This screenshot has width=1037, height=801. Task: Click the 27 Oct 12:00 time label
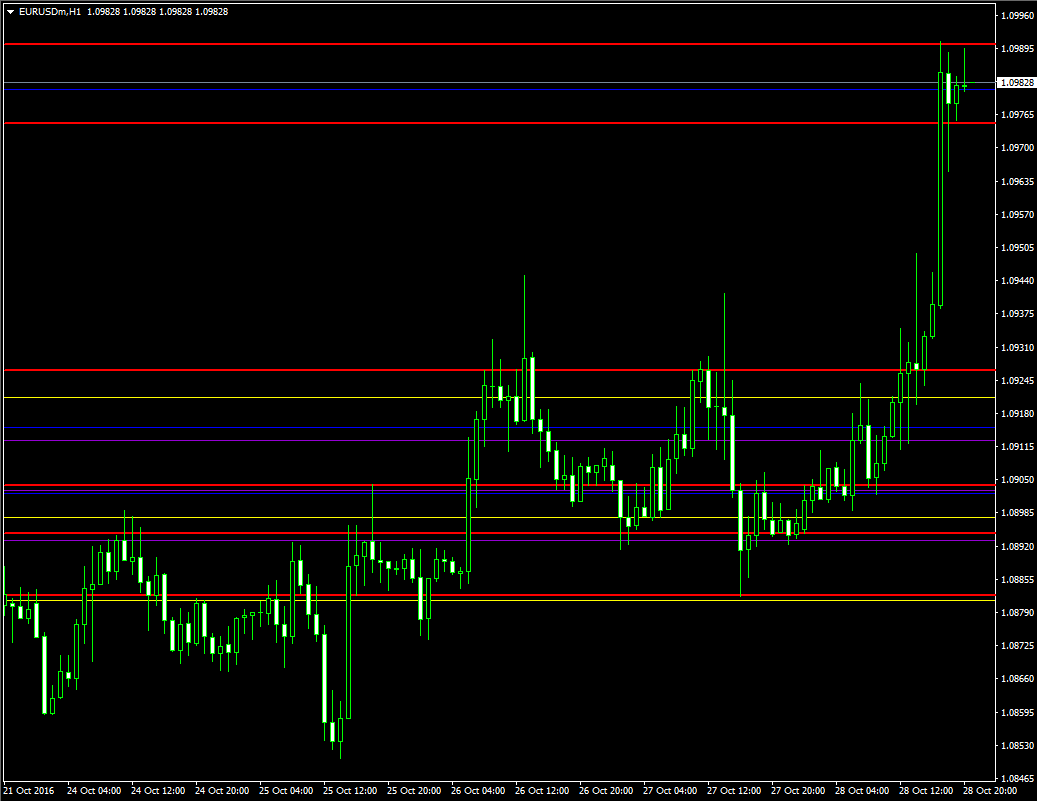click(x=735, y=791)
